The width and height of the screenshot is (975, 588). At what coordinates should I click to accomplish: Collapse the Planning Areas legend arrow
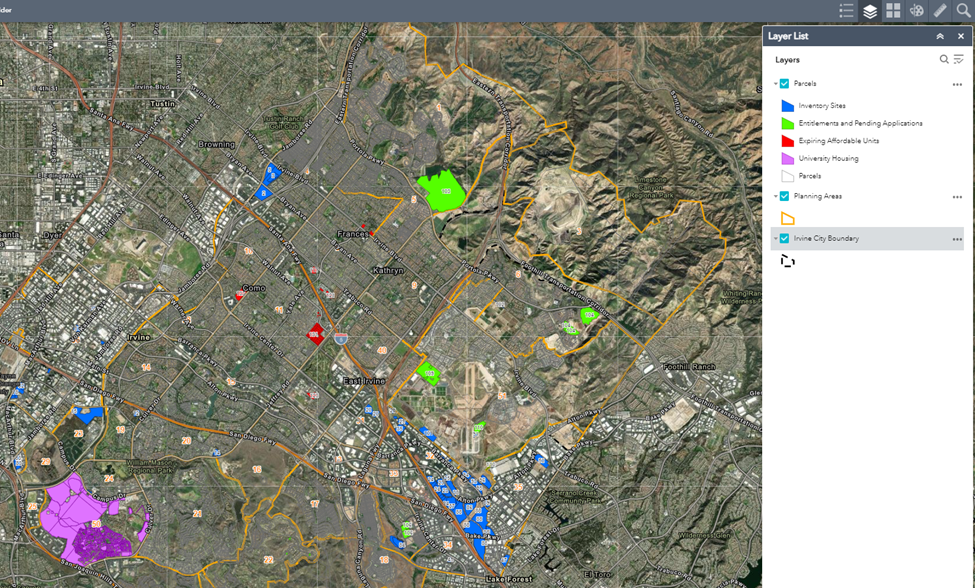point(775,196)
